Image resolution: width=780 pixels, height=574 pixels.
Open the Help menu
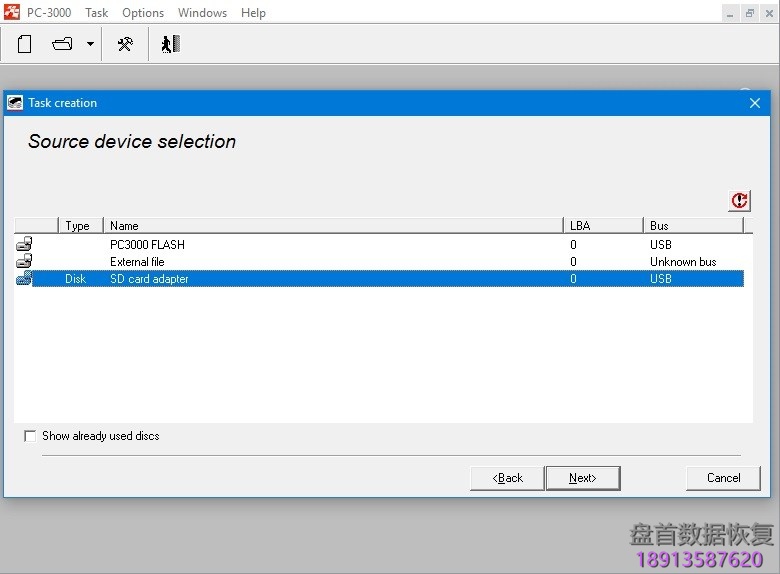click(x=253, y=13)
